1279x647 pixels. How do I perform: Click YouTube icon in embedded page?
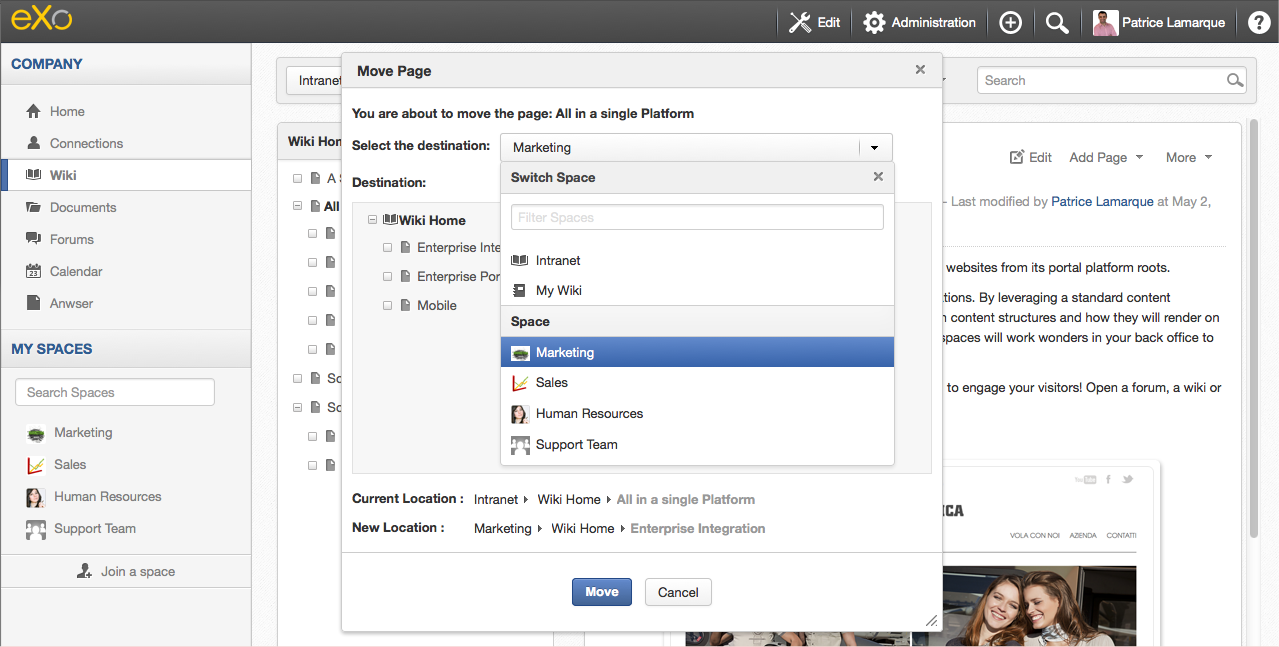point(1085,479)
